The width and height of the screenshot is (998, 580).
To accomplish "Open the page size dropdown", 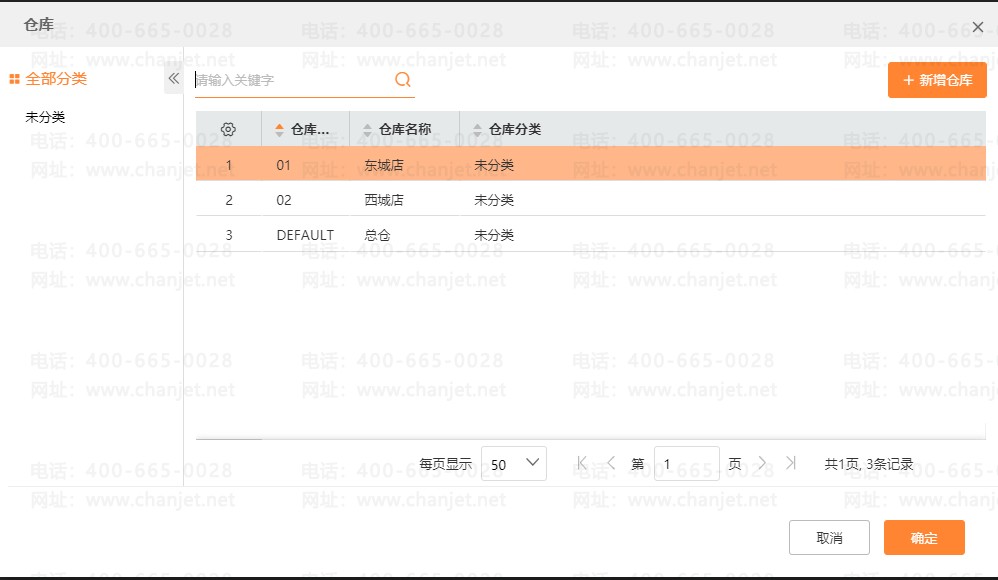I will pos(513,464).
